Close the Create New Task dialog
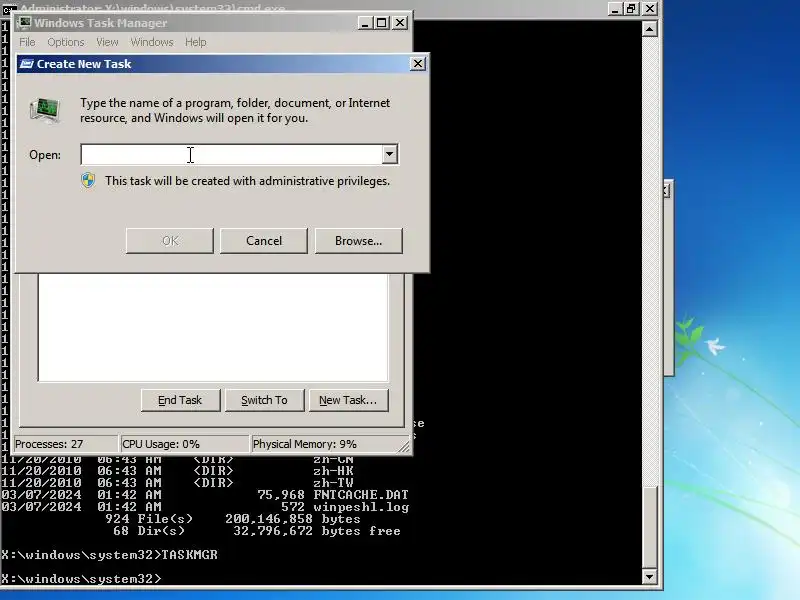800x600 pixels. (x=418, y=64)
